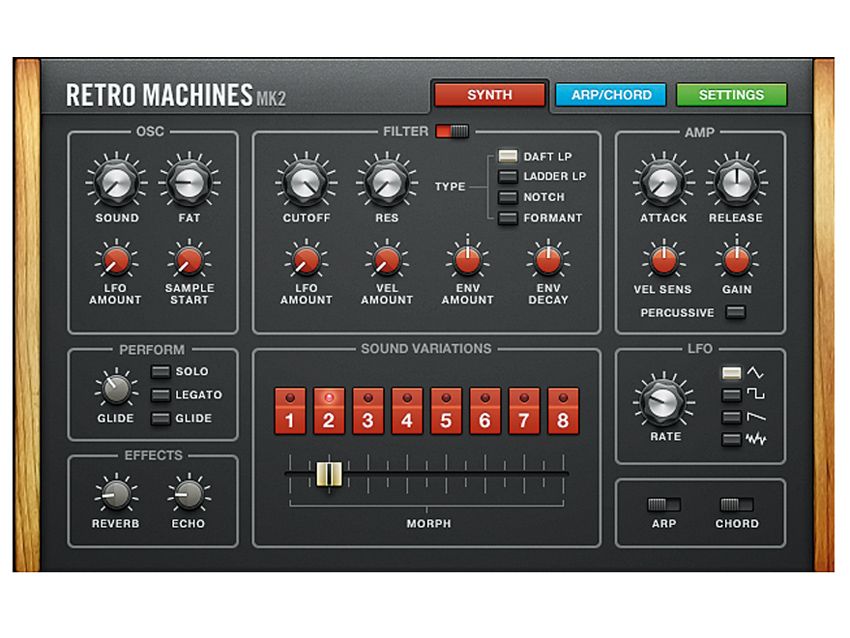Select the square LFO waveform
Viewport: 850px width, 638px height.
click(732, 395)
